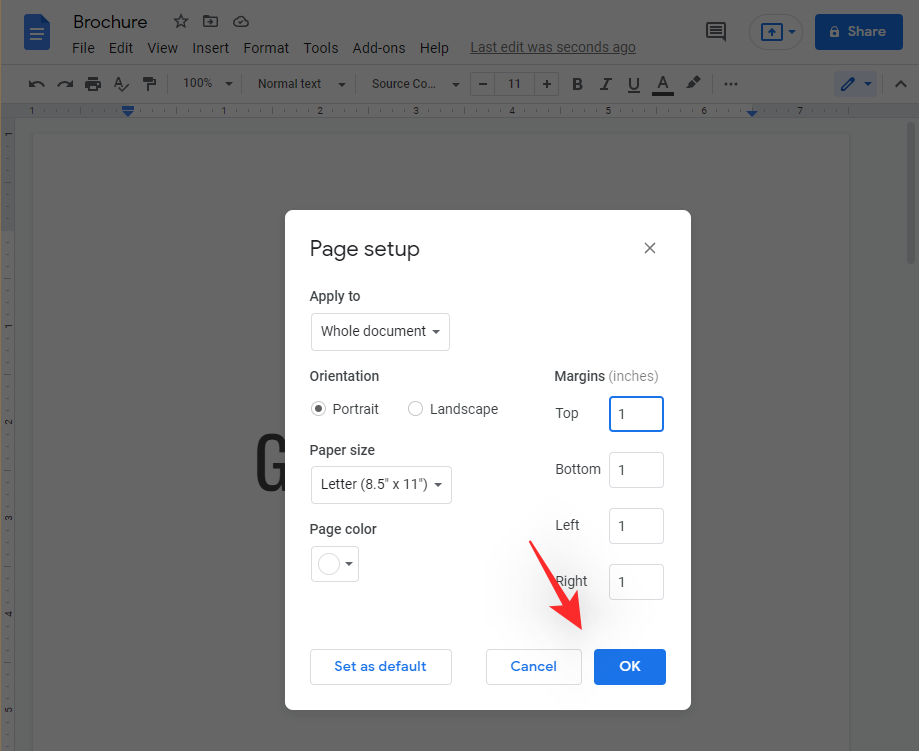919x751 pixels.
Task: Star the Brochure document
Action: [x=181, y=21]
